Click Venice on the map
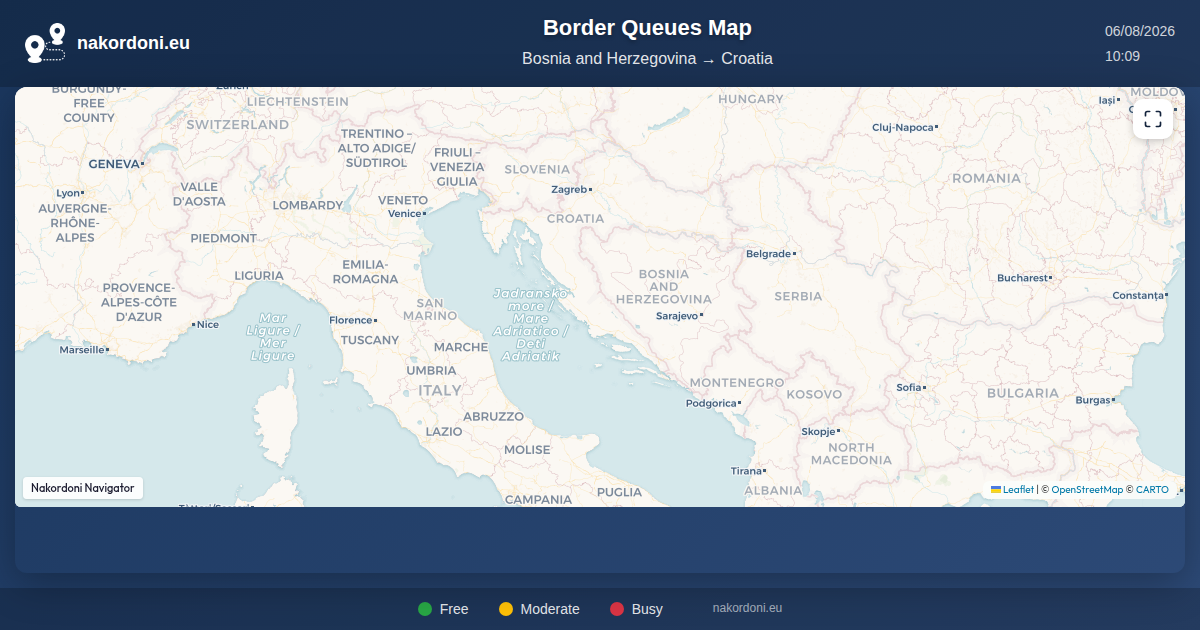Viewport: 1200px width, 630px height. tap(405, 214)
